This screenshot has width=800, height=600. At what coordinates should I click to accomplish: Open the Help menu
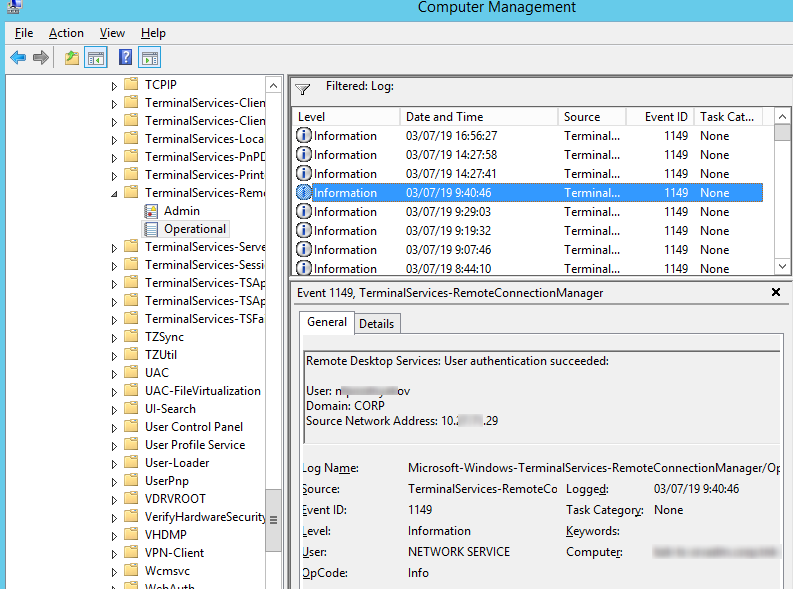coord(153,33)
